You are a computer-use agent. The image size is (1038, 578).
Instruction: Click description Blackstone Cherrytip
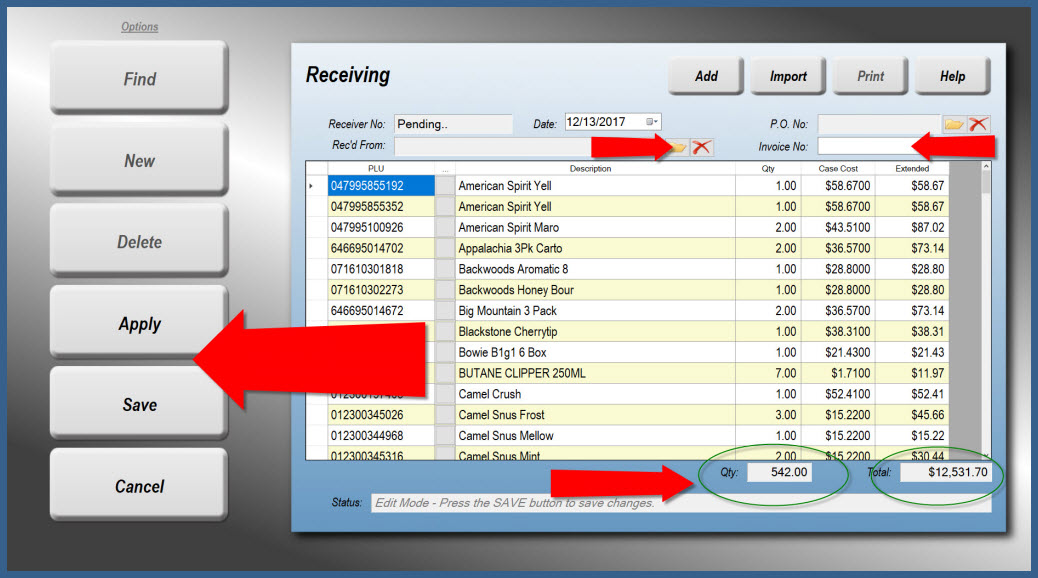[x=508, y=332]
